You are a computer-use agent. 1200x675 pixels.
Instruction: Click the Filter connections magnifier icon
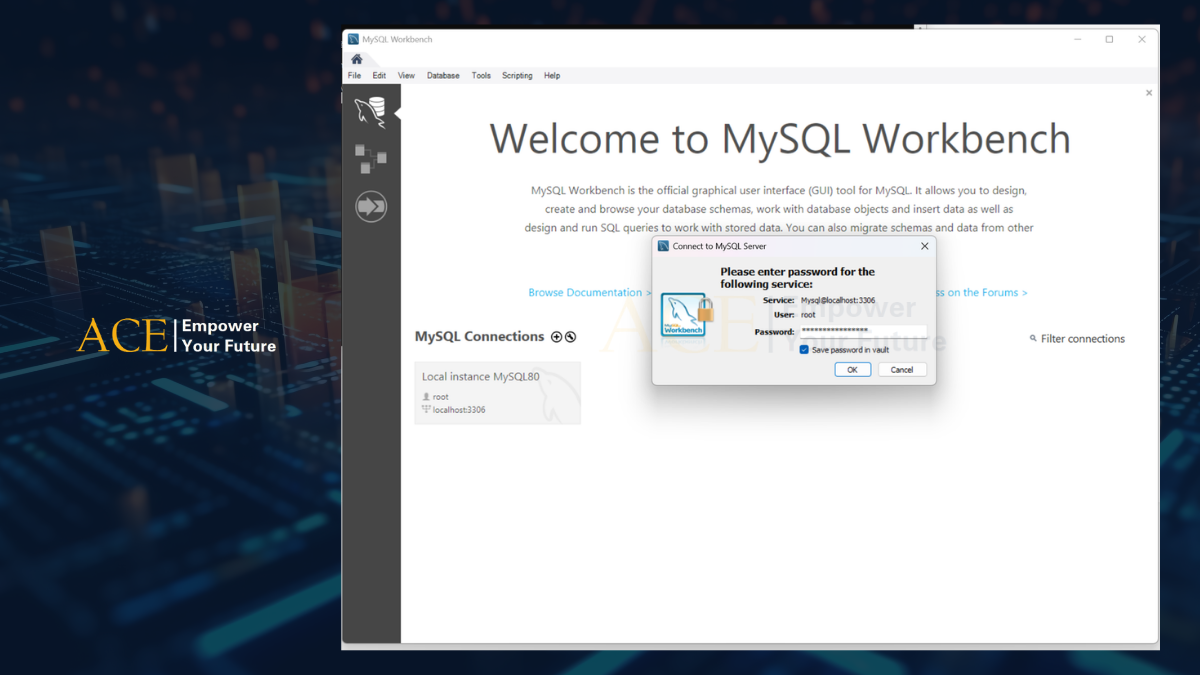(1034, 338)
